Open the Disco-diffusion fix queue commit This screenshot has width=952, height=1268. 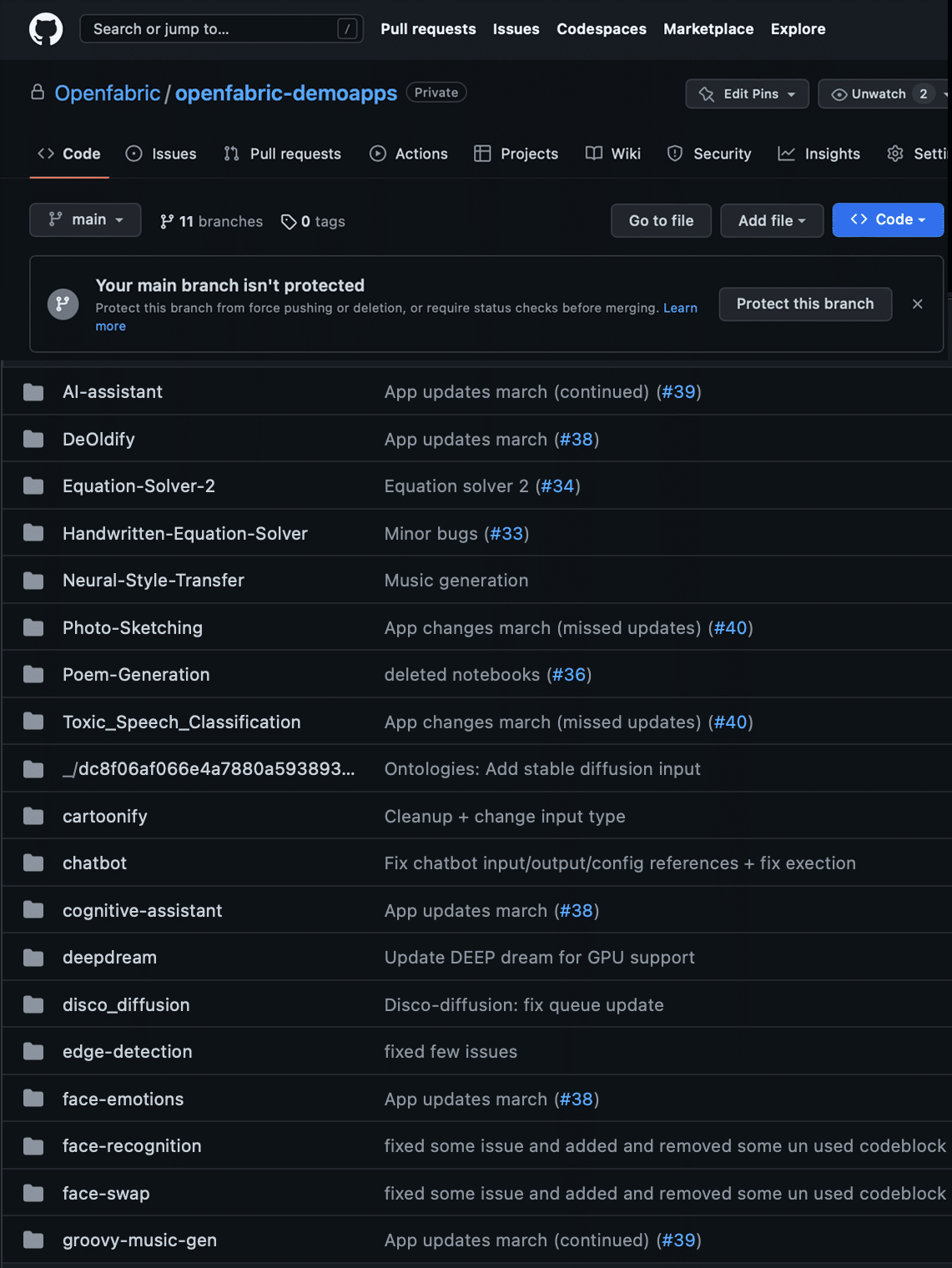524,1004
